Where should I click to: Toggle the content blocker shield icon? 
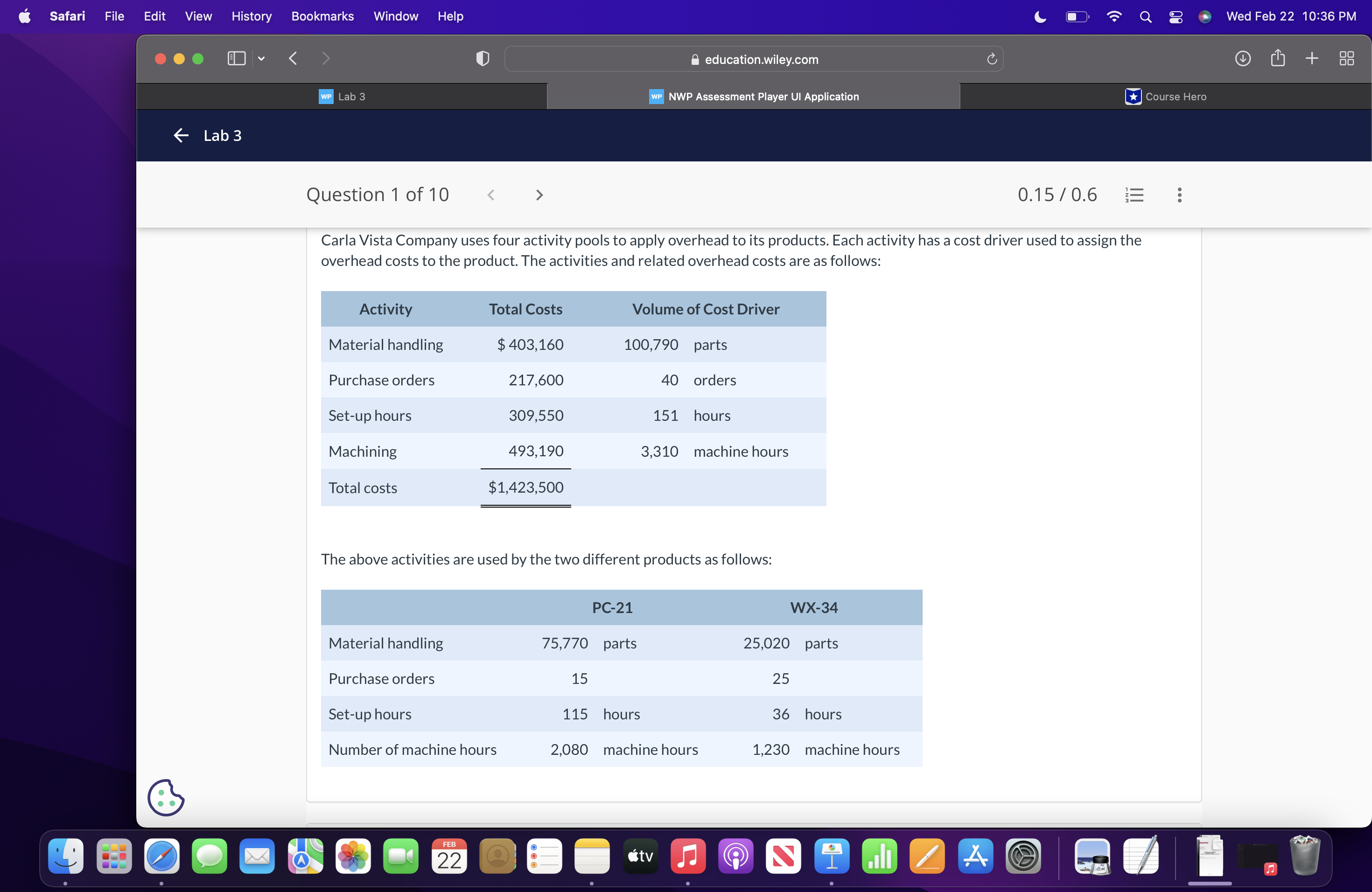pos(482,58)
